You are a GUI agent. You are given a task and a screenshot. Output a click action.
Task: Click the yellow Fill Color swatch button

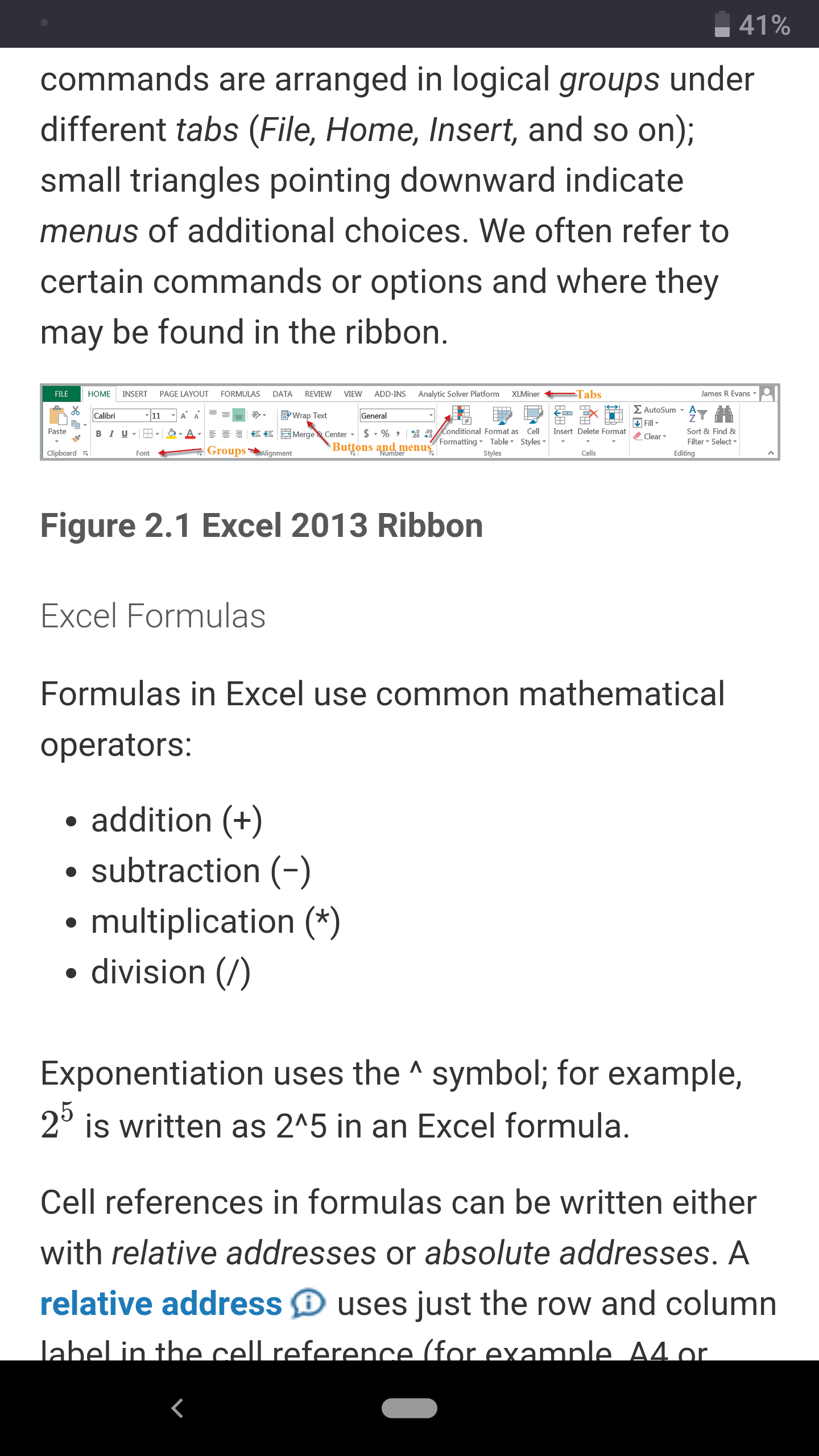172,434
